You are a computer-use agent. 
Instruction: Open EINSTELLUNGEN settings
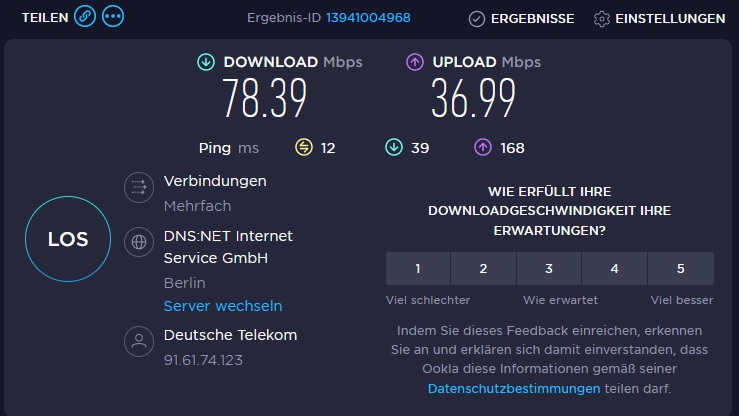click(659, 19)
